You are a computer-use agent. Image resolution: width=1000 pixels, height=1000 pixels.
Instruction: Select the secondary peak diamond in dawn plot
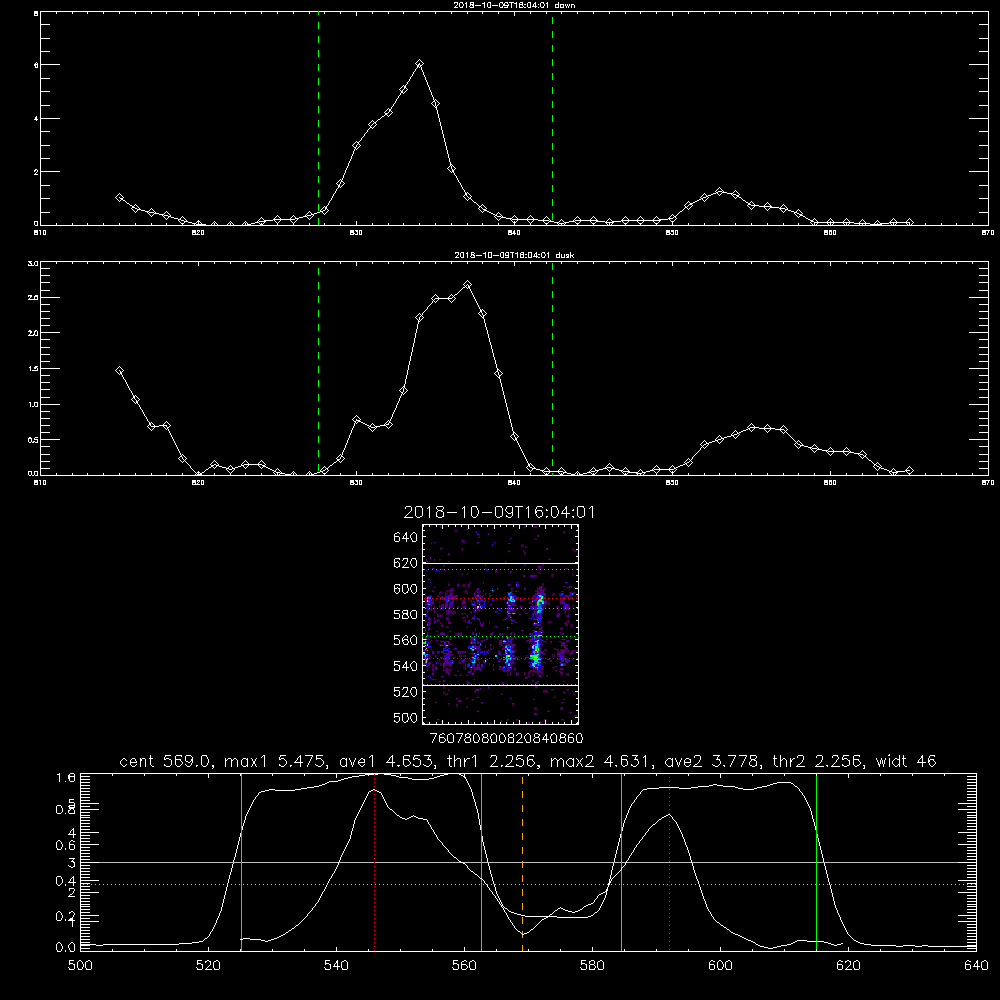(719, 191)
